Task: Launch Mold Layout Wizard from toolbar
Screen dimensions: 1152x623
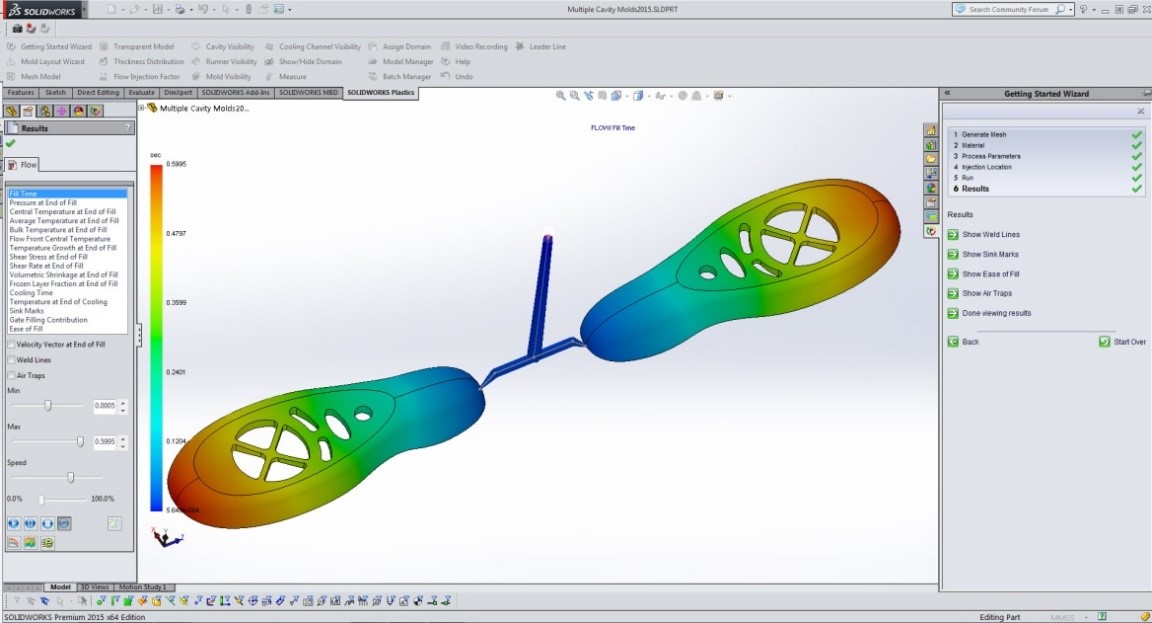Action: [x=46, y=62]
